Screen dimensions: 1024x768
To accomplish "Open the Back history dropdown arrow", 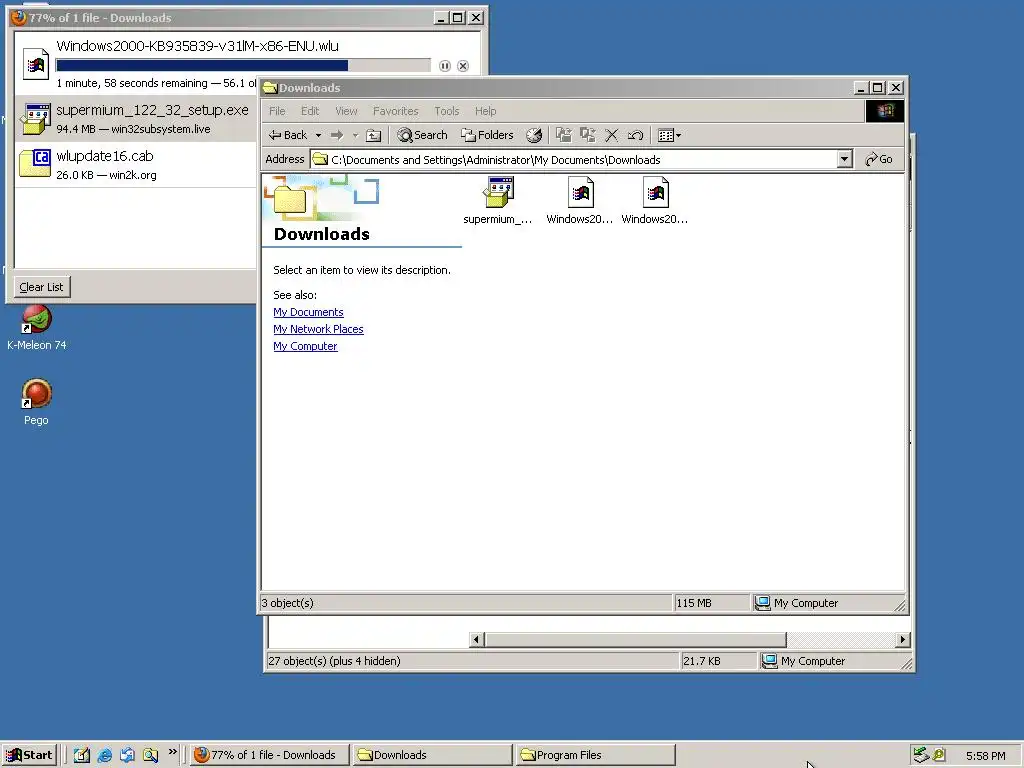I will [318, 135].
